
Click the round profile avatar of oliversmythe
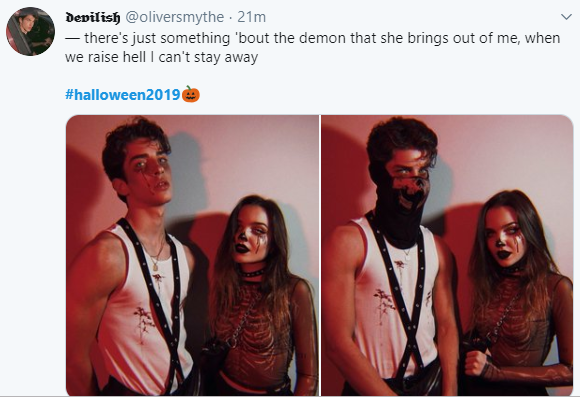click(x=30, y=31)
